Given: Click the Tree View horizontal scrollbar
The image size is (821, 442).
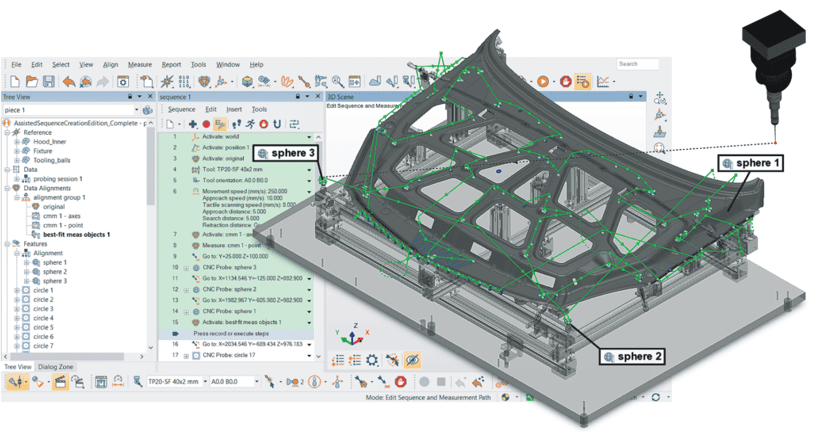Looking at the screenshot, I should click(x=68, y=357).
